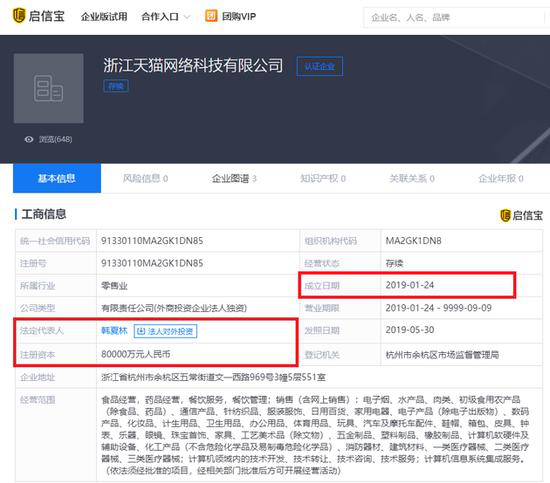
Task: Click the 法人对外投资 button
Action: (166, 331)
